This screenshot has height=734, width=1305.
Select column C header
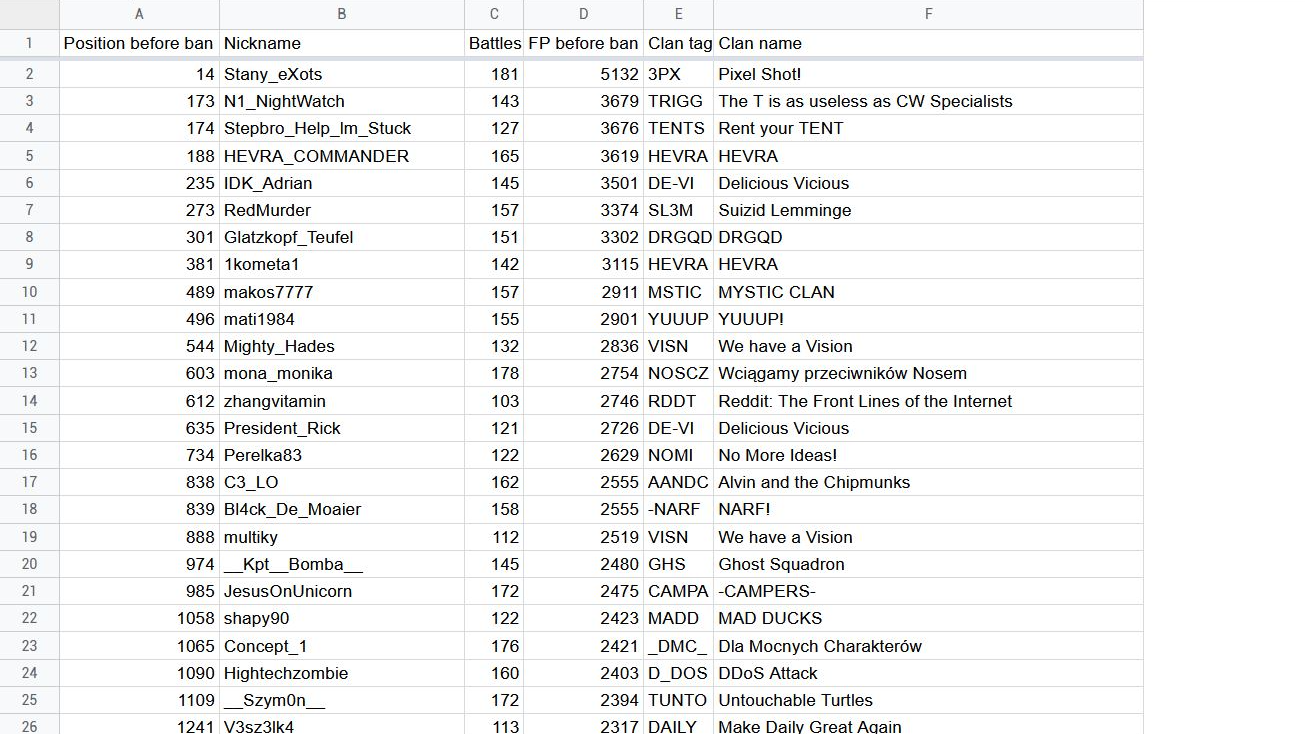point(494,14)
